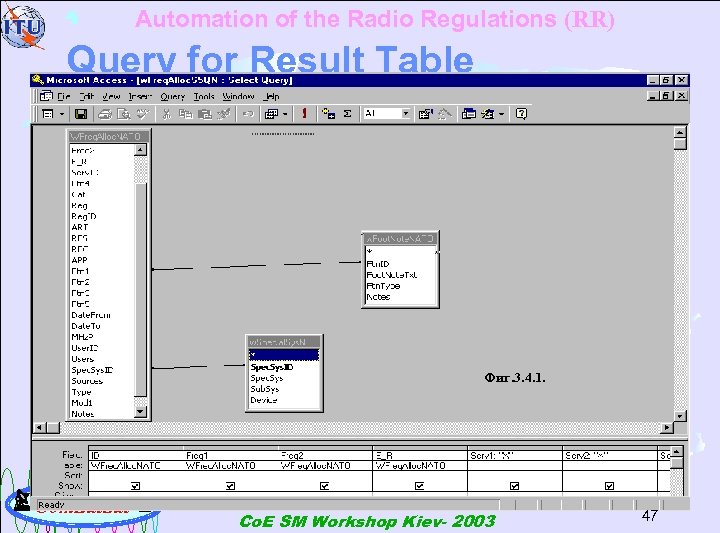
Task: Click the design pane horizontal scroll left arrow
Action: click(x=39, y=427)
